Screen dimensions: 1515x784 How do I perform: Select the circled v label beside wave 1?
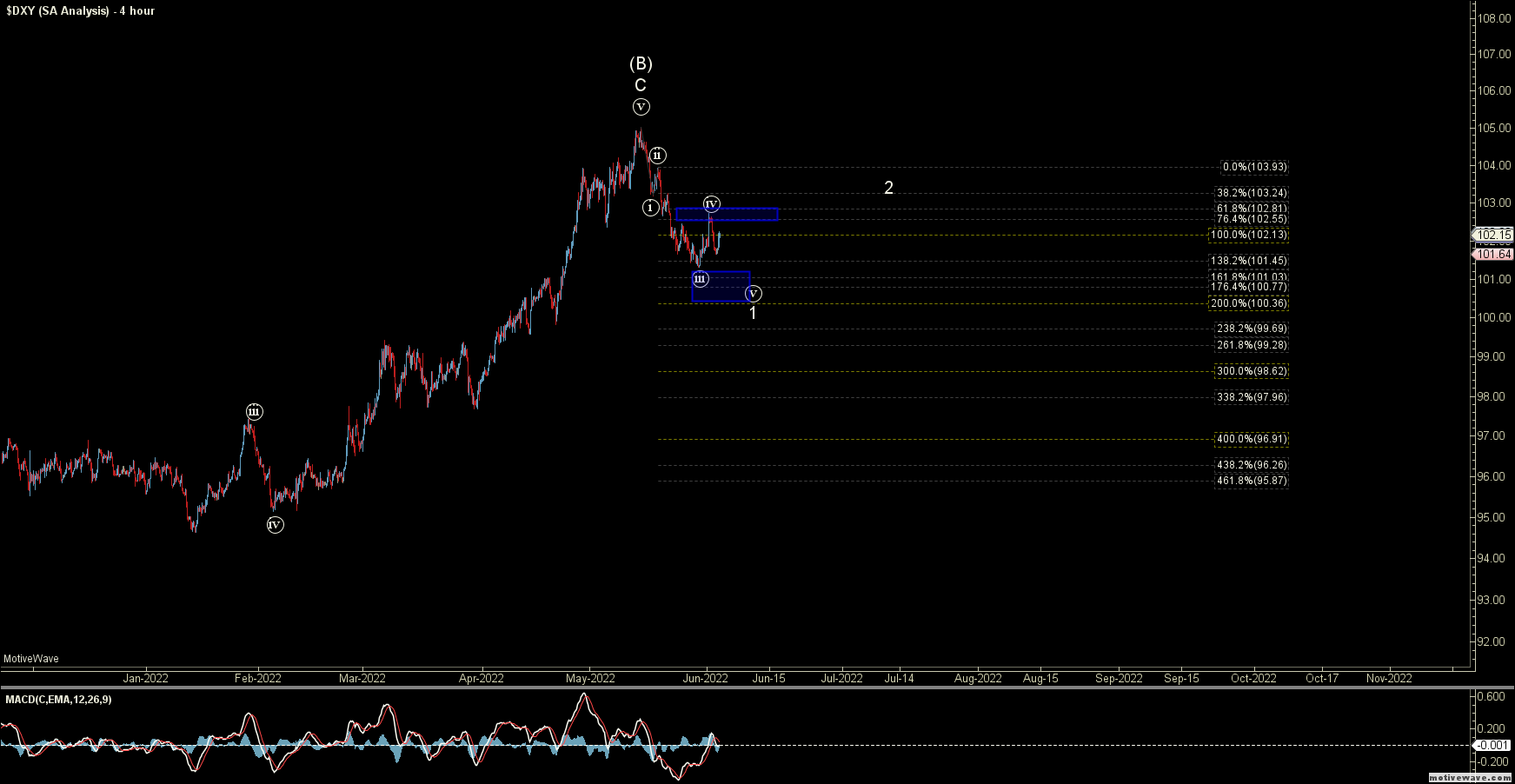[x=754, y=294]
